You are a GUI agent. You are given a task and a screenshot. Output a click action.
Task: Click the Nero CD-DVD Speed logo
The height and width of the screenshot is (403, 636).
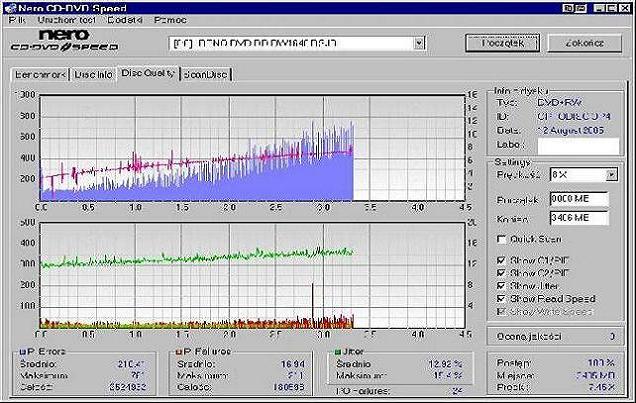(x=64, y=41)
